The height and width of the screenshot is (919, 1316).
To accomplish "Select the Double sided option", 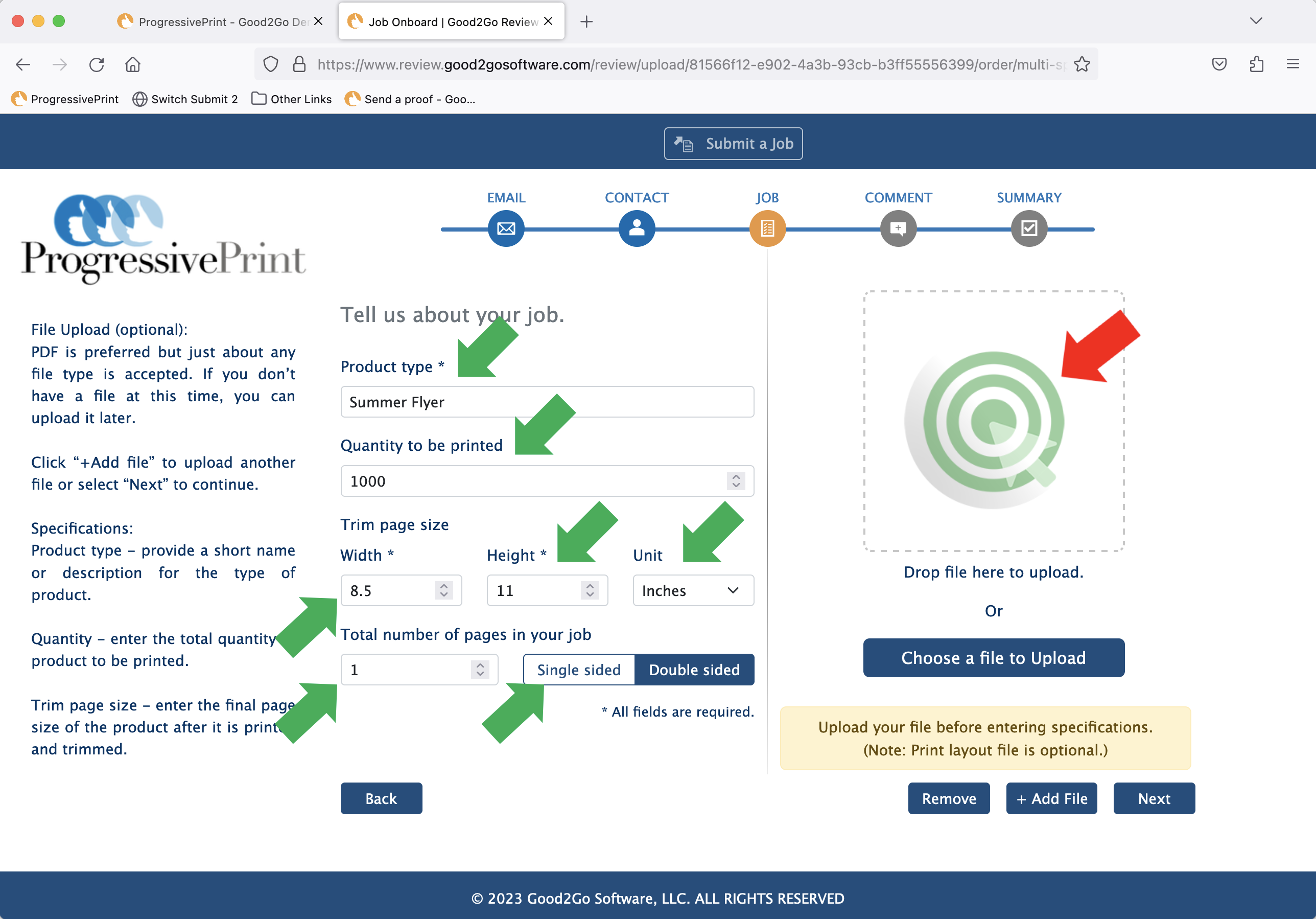I will 694,670.
